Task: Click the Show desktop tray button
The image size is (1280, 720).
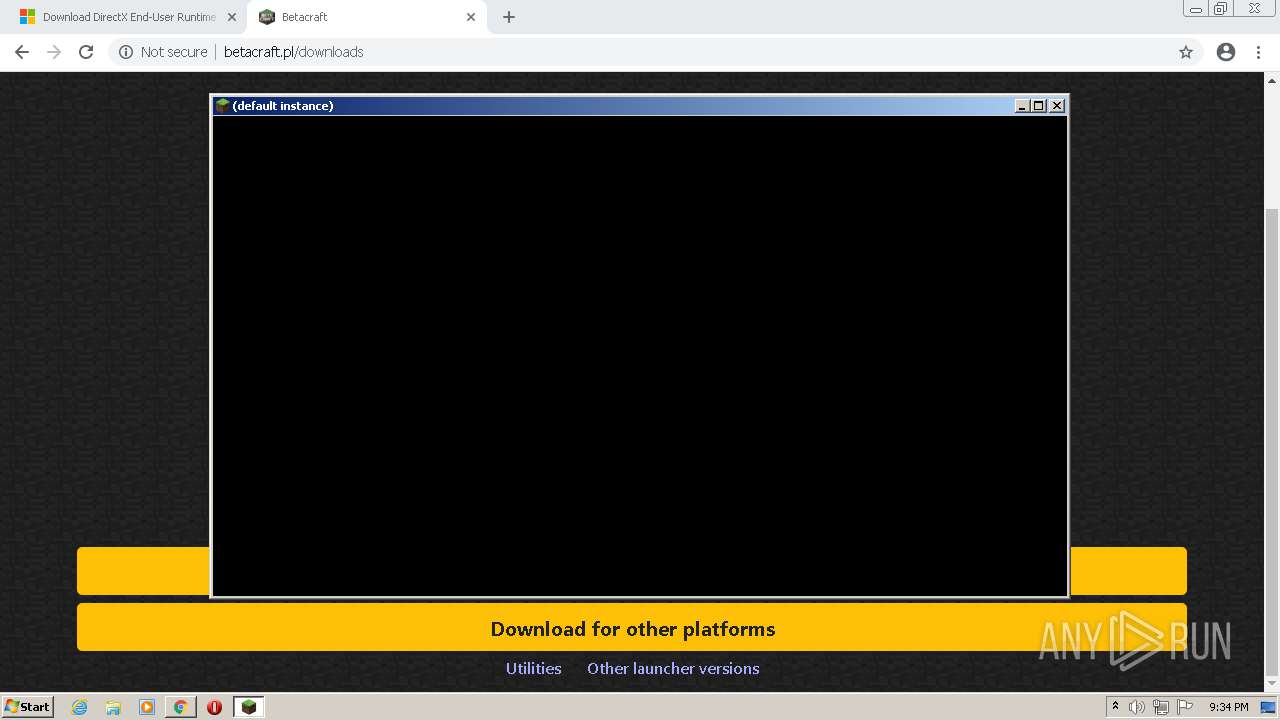Action: click(1268, 707)
